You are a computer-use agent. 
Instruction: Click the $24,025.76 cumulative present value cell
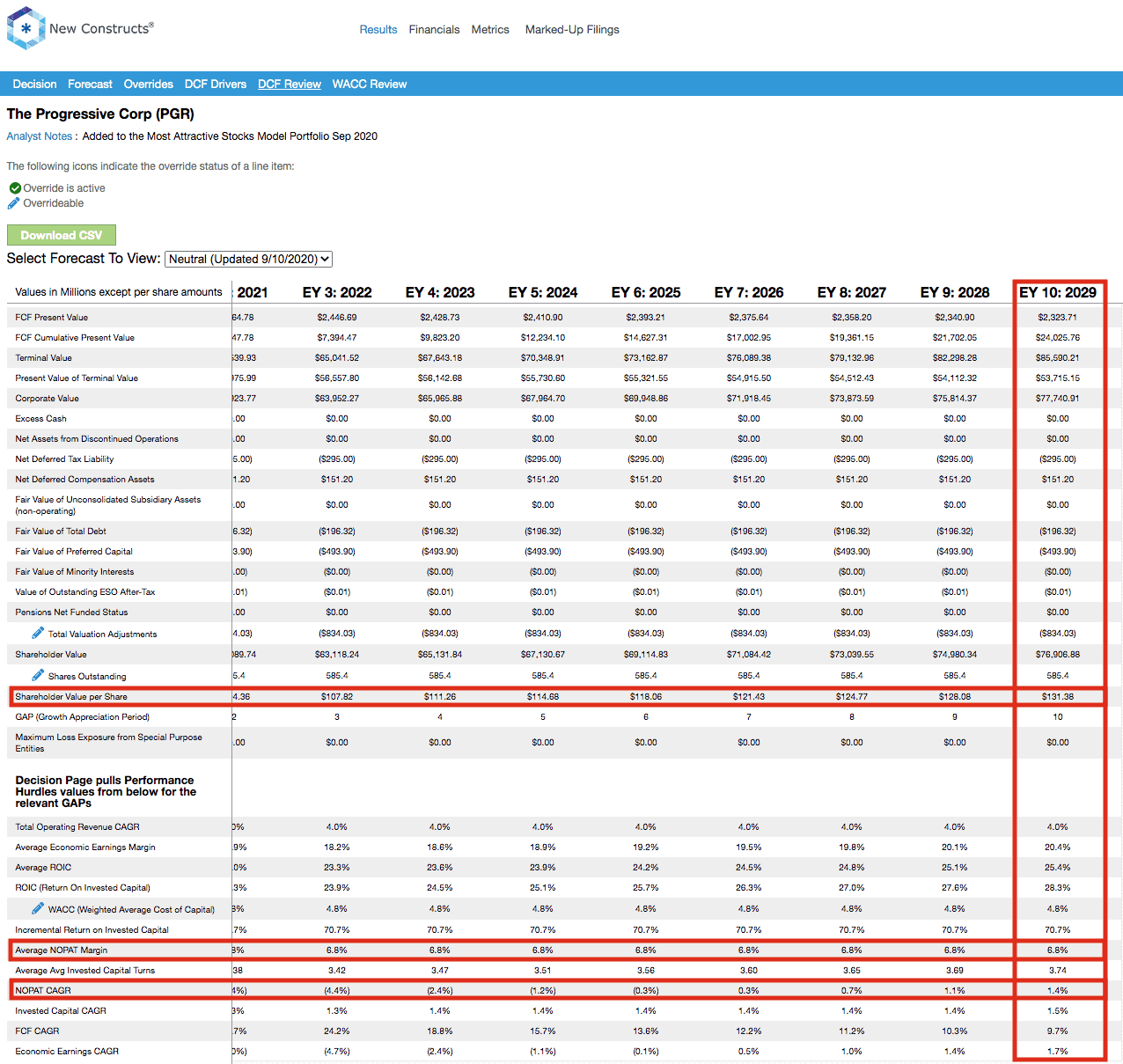coord(1058,337)
